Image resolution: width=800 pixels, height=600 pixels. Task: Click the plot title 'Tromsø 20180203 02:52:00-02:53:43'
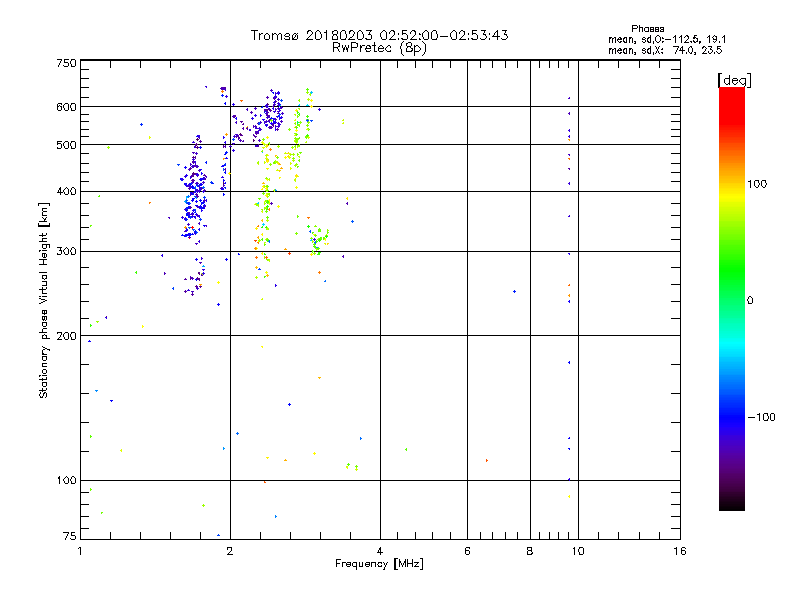point(379,35)
